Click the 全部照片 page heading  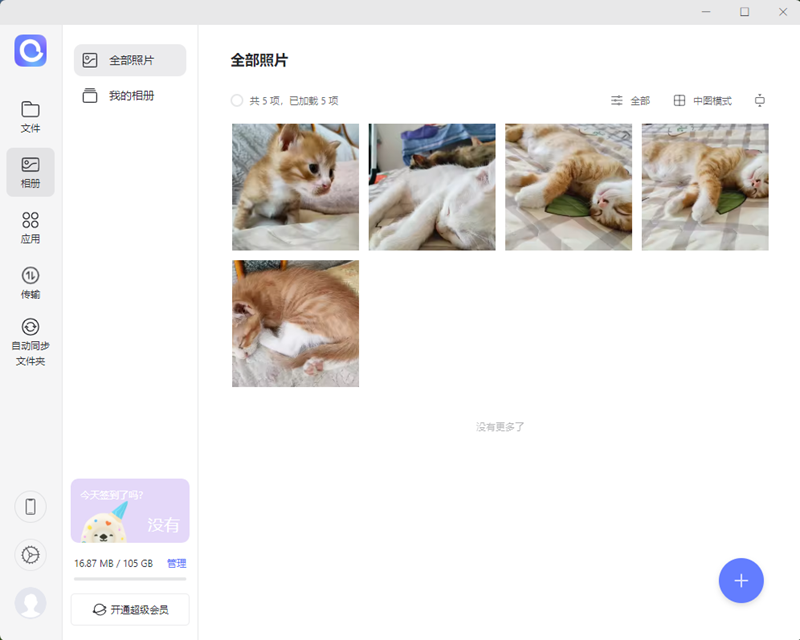[x=259, y=60]
